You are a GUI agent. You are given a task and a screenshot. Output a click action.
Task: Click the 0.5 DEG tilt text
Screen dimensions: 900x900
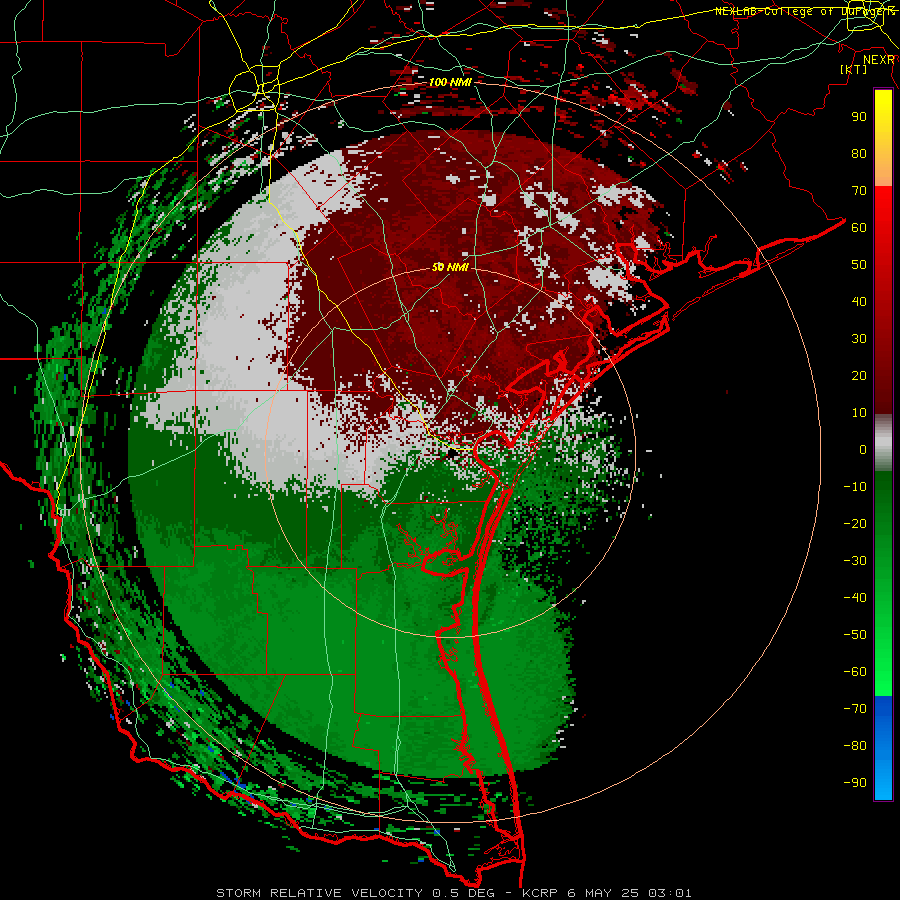pos(463,893)
